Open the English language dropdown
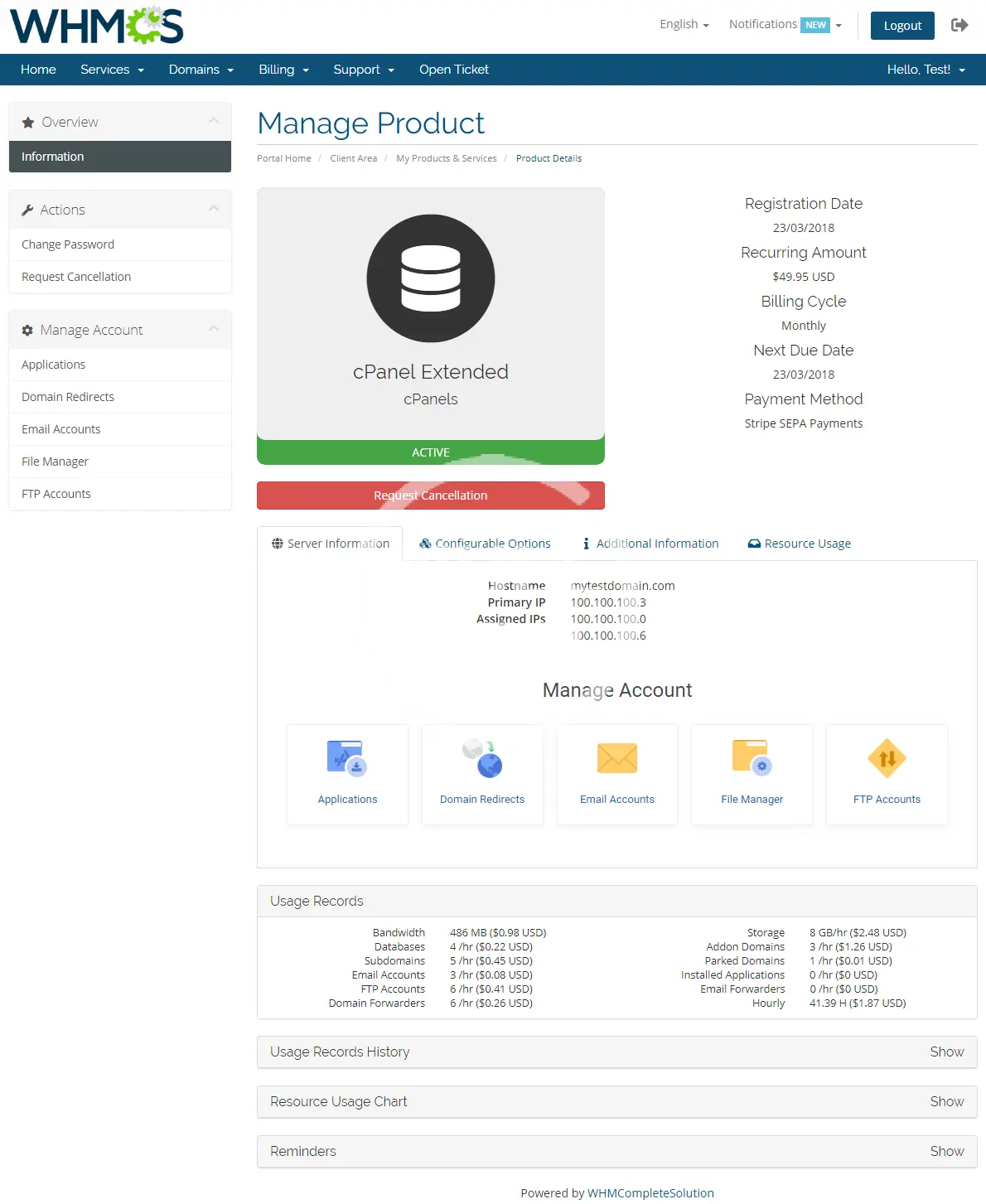This screenshot has width=986, height=1204. [x=684, y=25]
